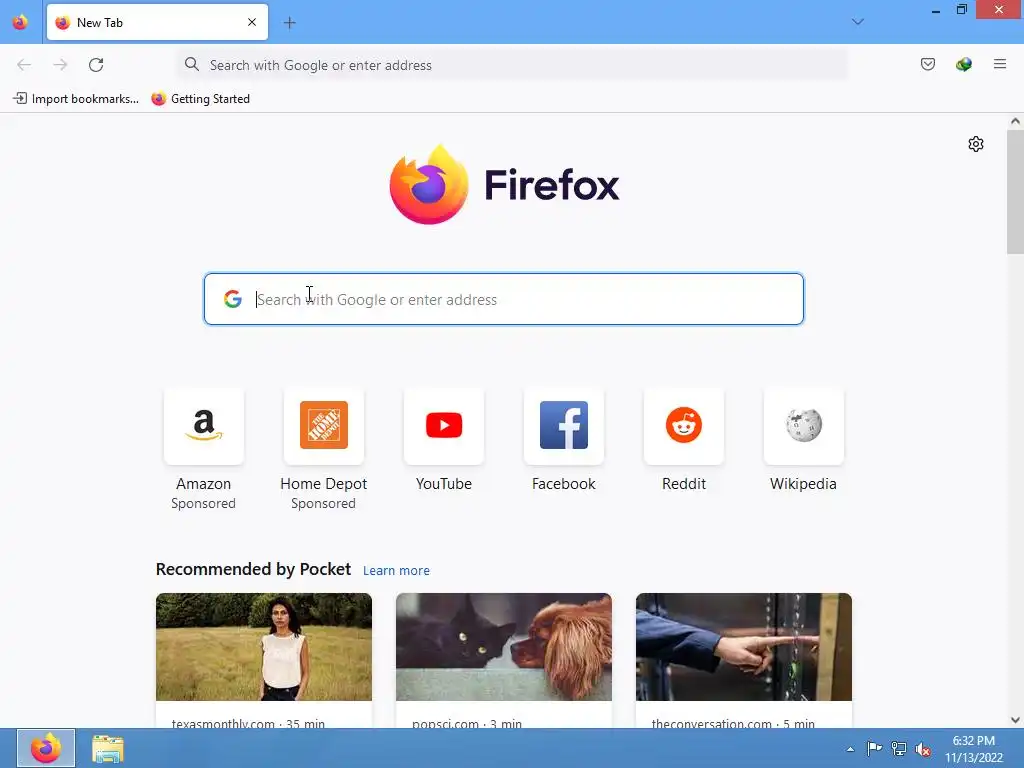Image resolution: width=1024 pixels, height=768 pixels.
Task: Open Getting Started bookmark
Action: coord(200,99)
